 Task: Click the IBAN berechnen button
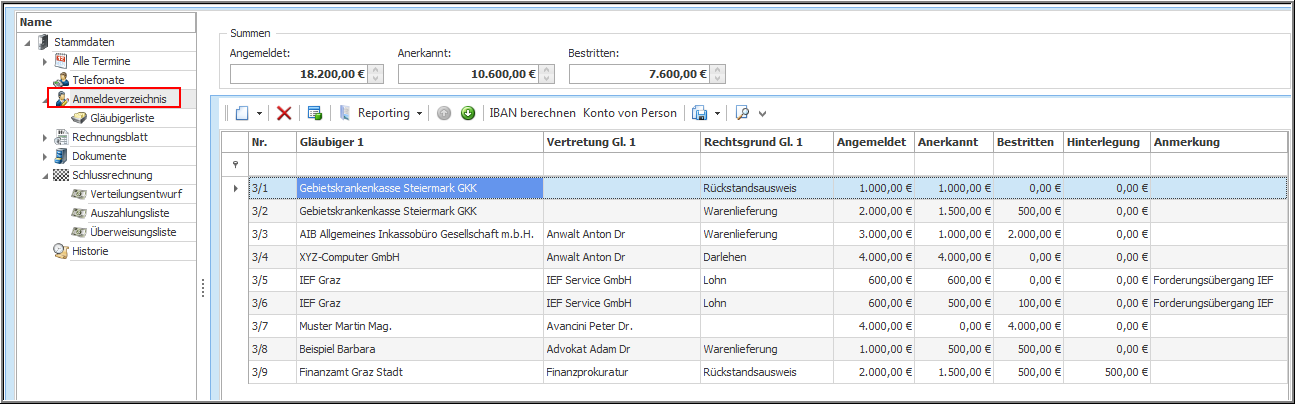tap(532, 113)
